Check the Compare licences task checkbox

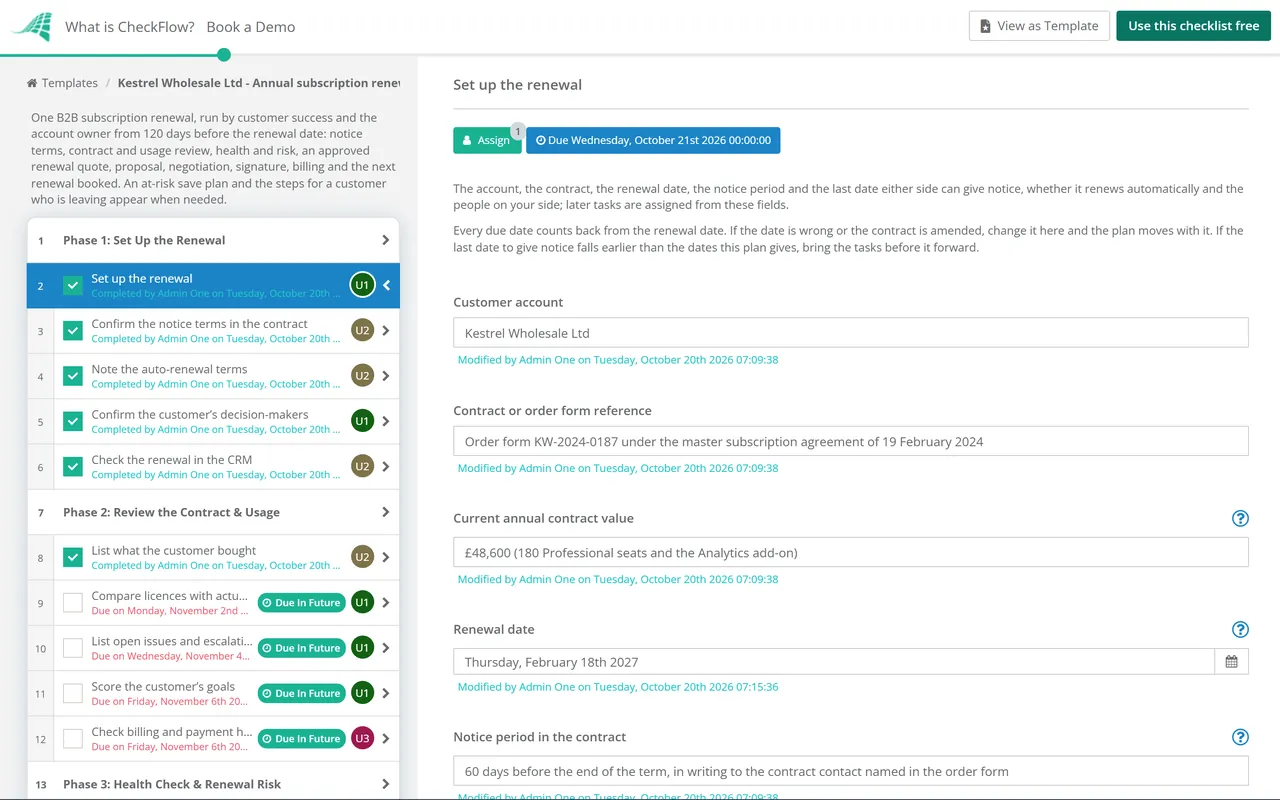(73, 603)
